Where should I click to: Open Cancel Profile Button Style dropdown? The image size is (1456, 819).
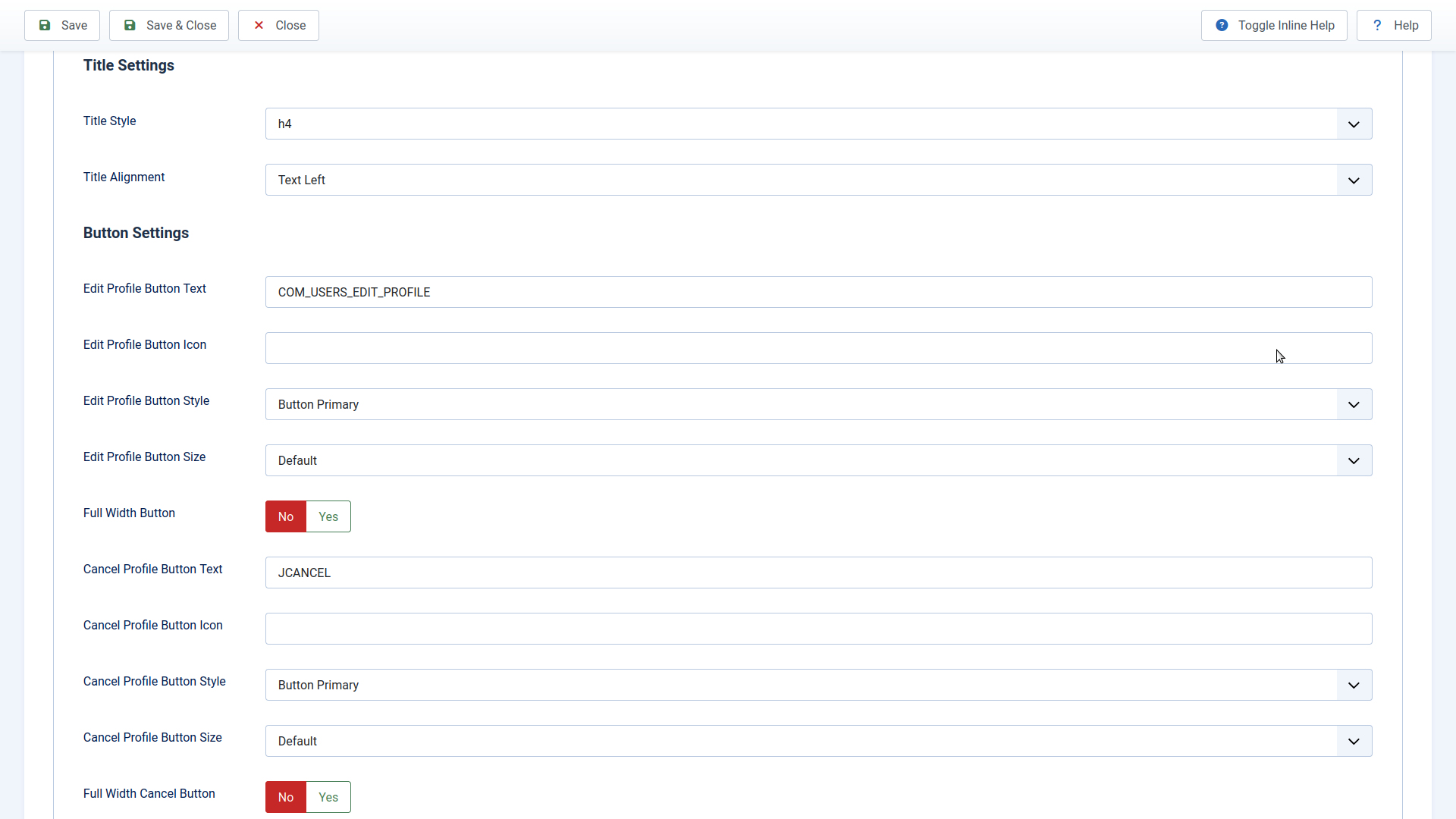[818, 685]
